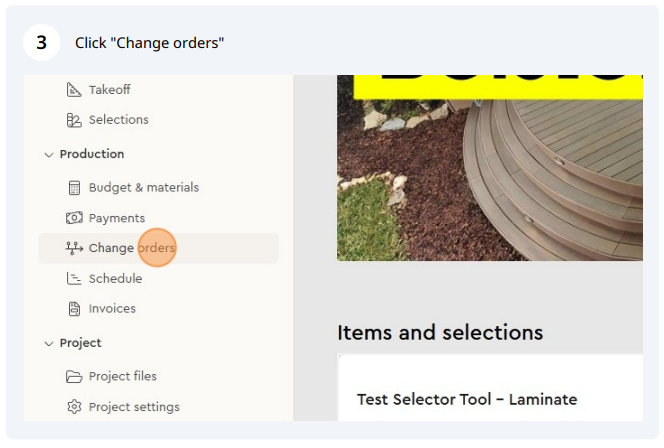The width and height of the screenshot is (664, 448).
Task: Select Change orders in sidebar
Action: [x=158, y=249]
